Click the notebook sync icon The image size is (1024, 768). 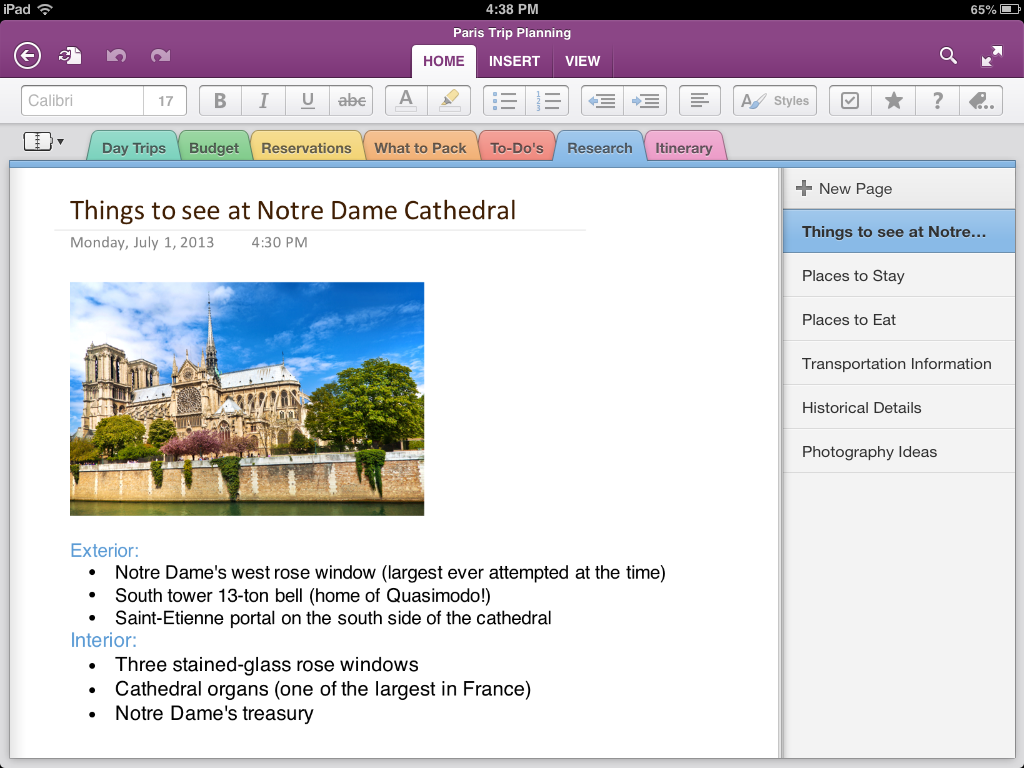(x=70, y=56)
